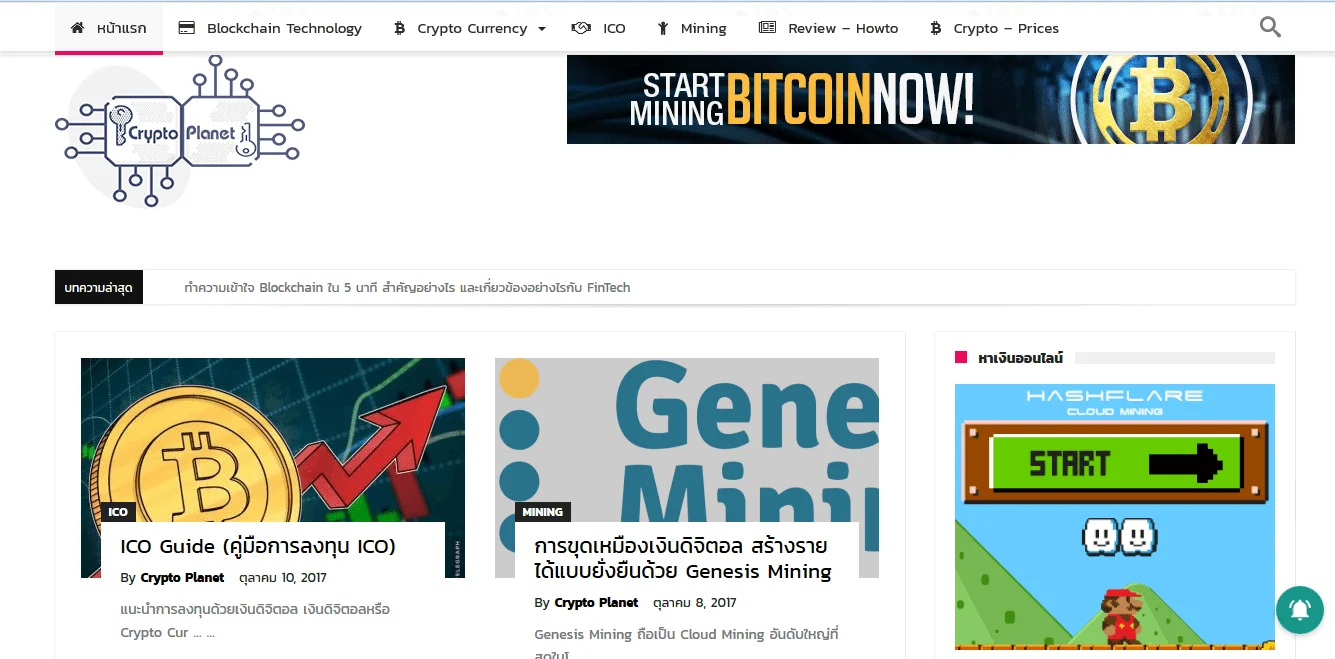Select the Blockchain Technology card icon
This screenshot has width=1335, height=659.
pos(186,28)
